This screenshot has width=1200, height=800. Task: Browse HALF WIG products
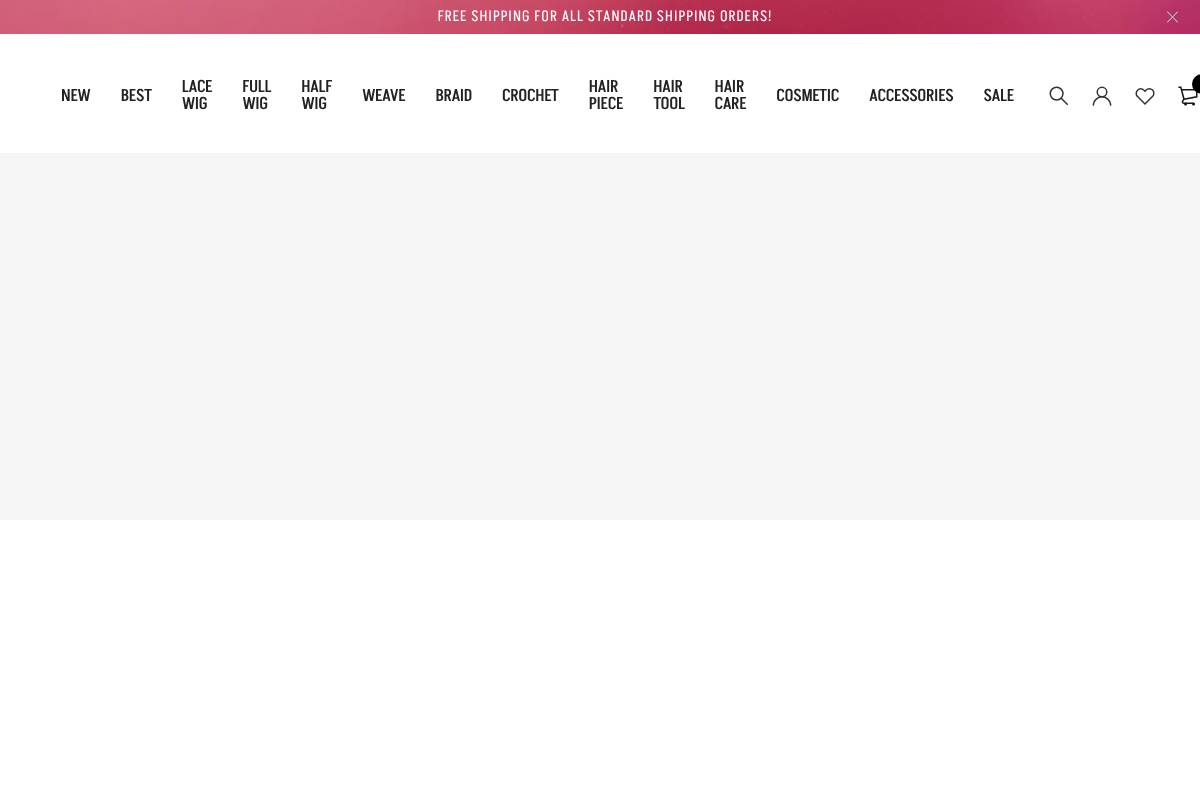(316, 94)
